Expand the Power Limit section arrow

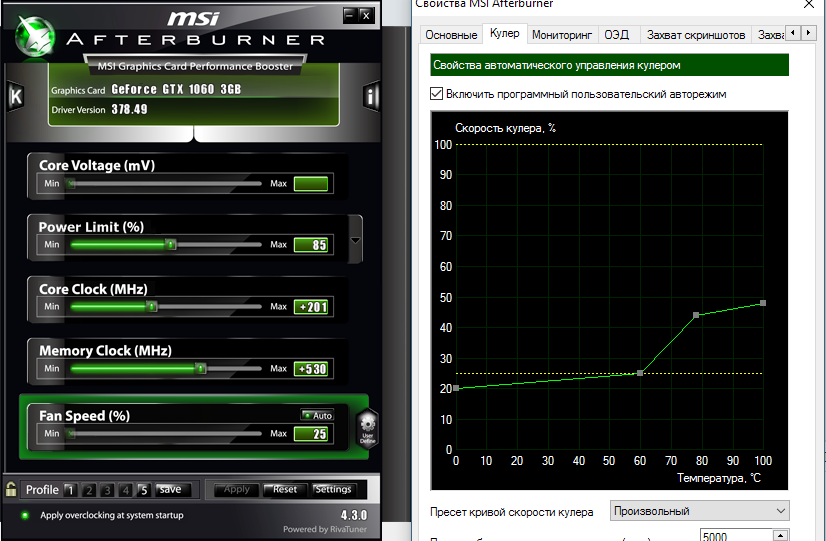[356, 240]
